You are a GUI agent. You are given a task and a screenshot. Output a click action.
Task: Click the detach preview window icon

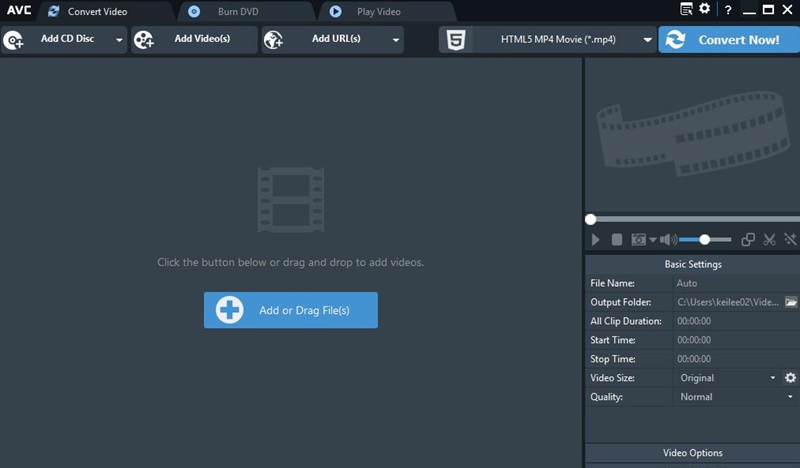(747, 239)
